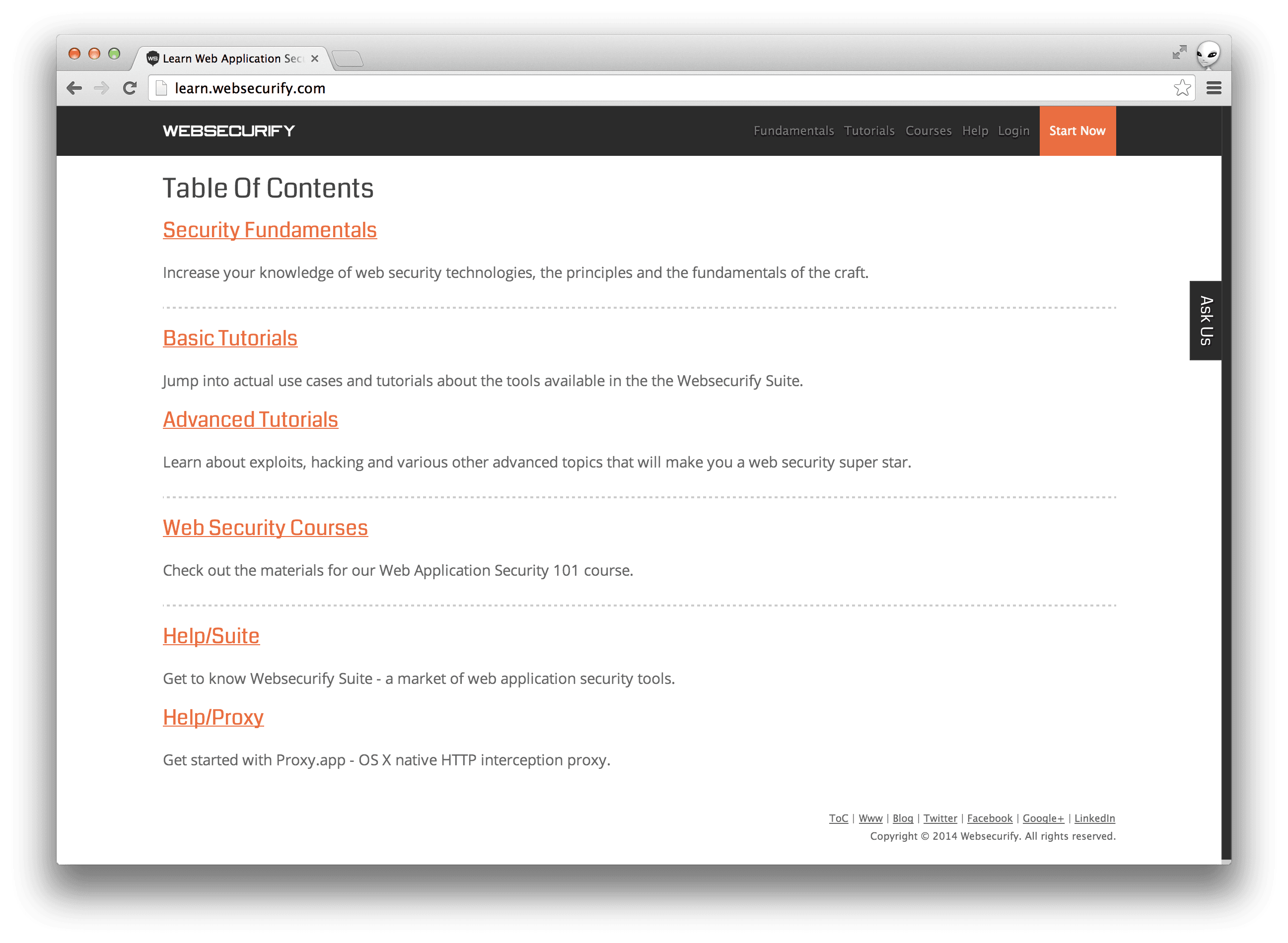The width and height of the screenshot is (1288, 943).
Task: Click the Table Of Contents heading
Action: pyautogui.click(x=268, y=188)
